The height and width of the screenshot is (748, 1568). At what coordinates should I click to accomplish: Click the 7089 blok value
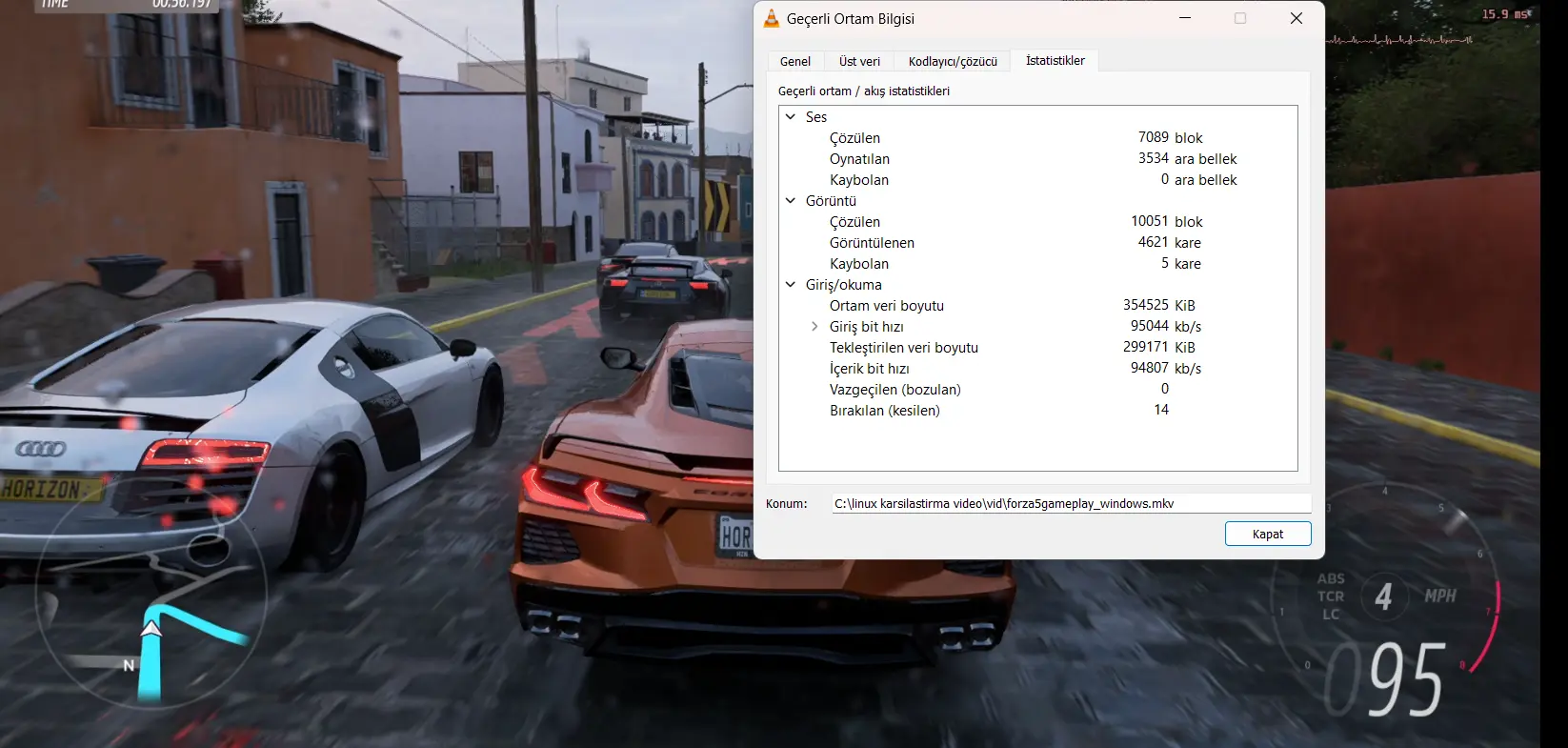(1171, 137)
